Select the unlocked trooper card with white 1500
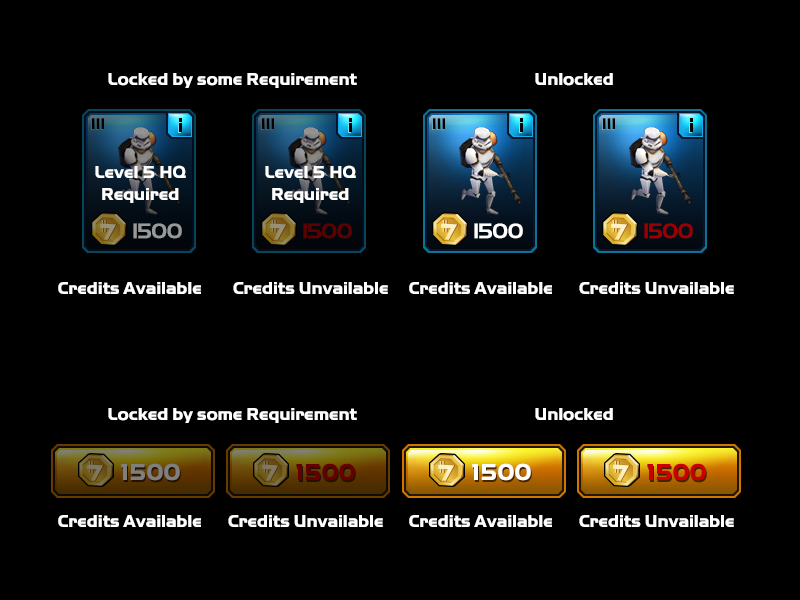The image size is (800, 600). (480, 181)
